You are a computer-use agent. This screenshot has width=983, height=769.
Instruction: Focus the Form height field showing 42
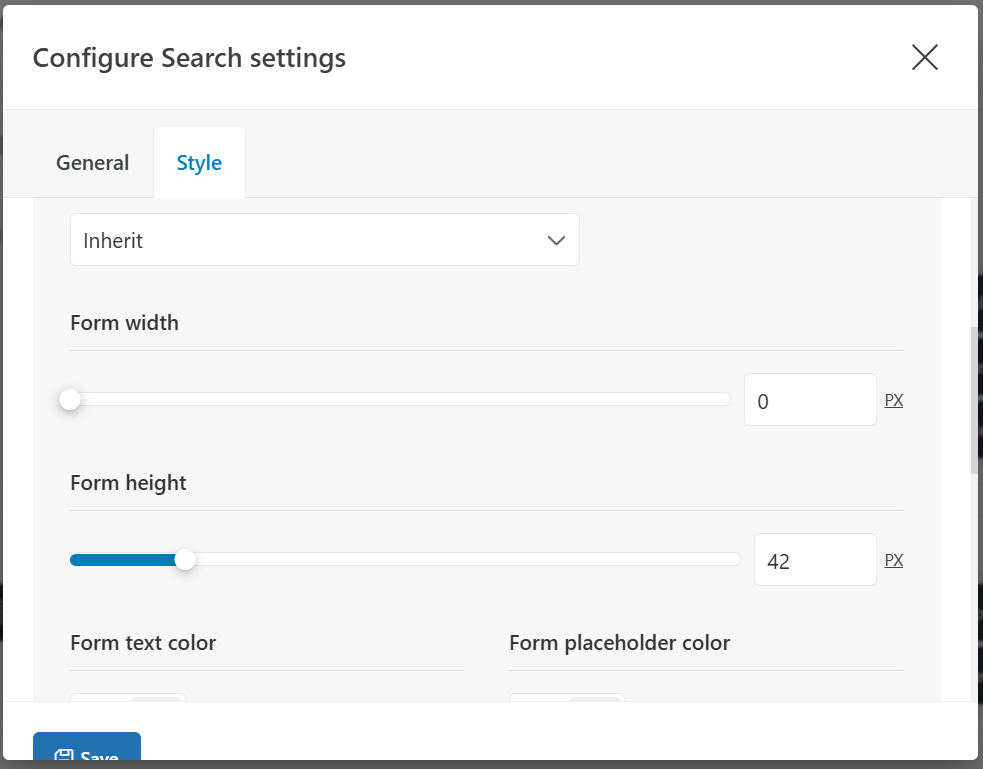click(814, 560)
